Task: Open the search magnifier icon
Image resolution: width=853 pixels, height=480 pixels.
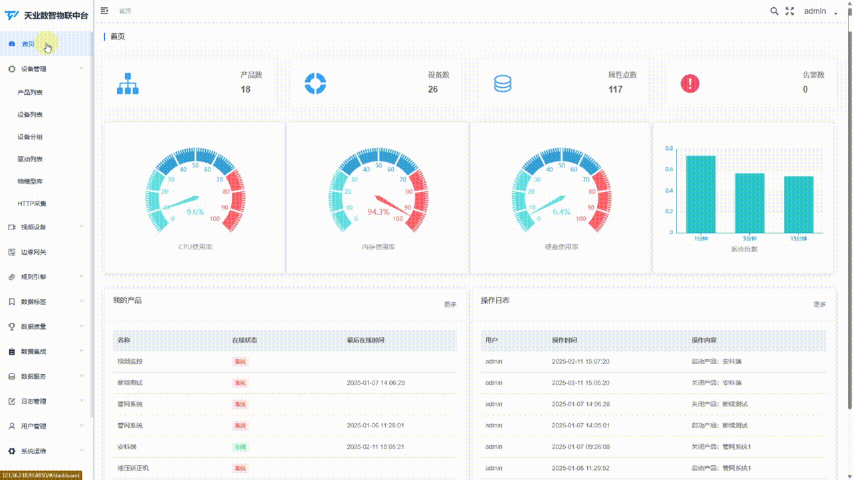Action: (x=774, y=11)
